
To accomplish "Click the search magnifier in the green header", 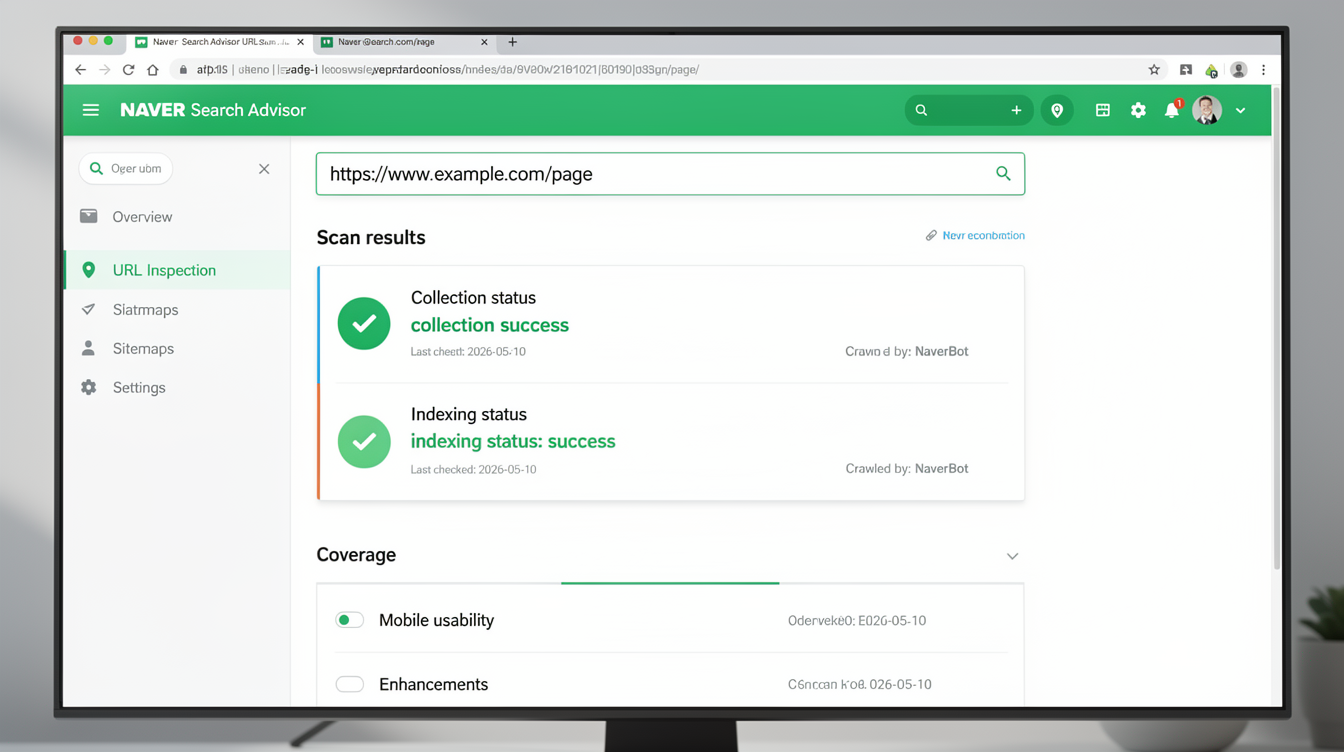I will click(x=921, y=110).
